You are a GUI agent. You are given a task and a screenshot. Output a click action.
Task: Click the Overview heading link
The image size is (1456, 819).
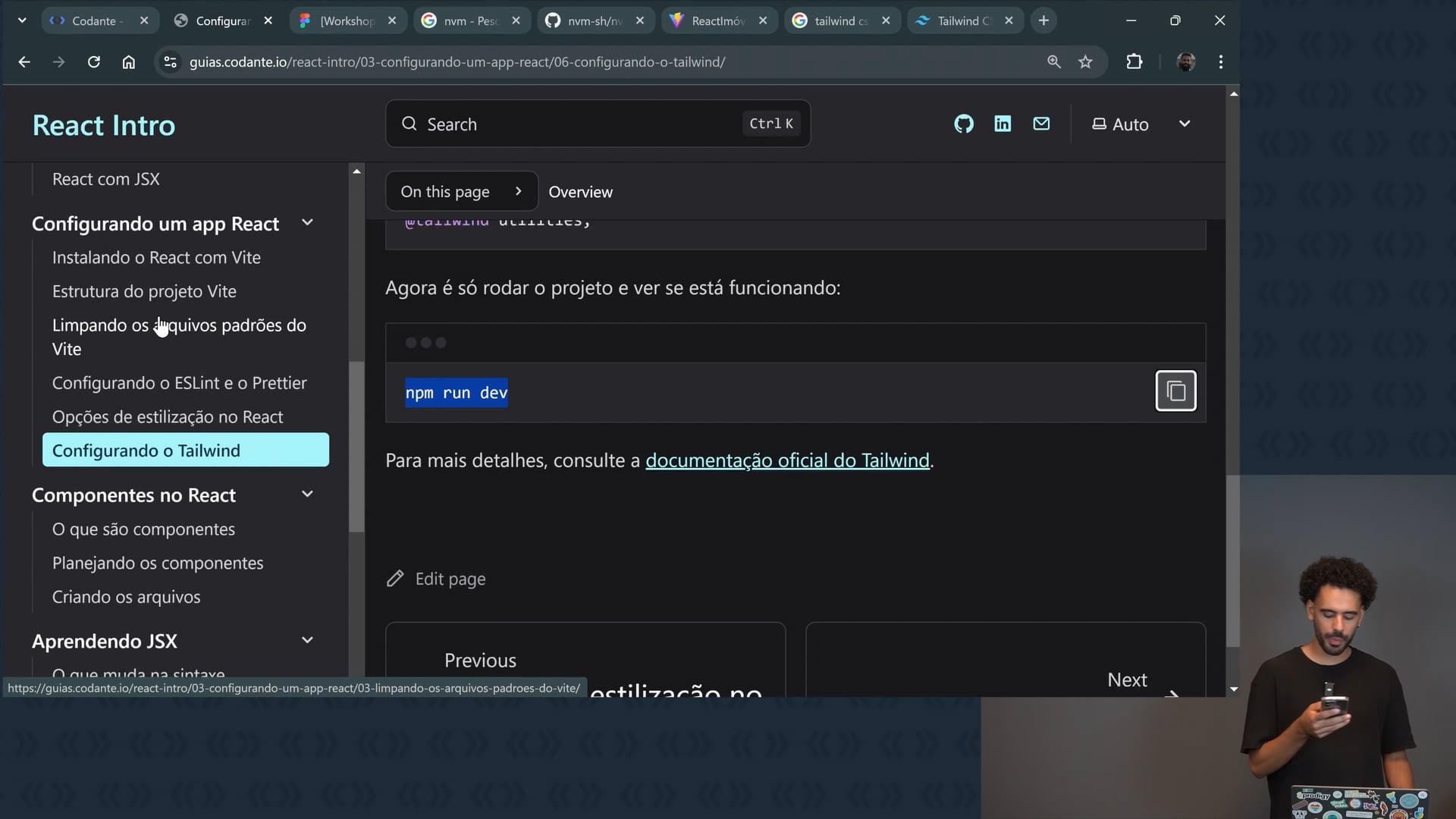pyautogui.click(x=580, y=192)
